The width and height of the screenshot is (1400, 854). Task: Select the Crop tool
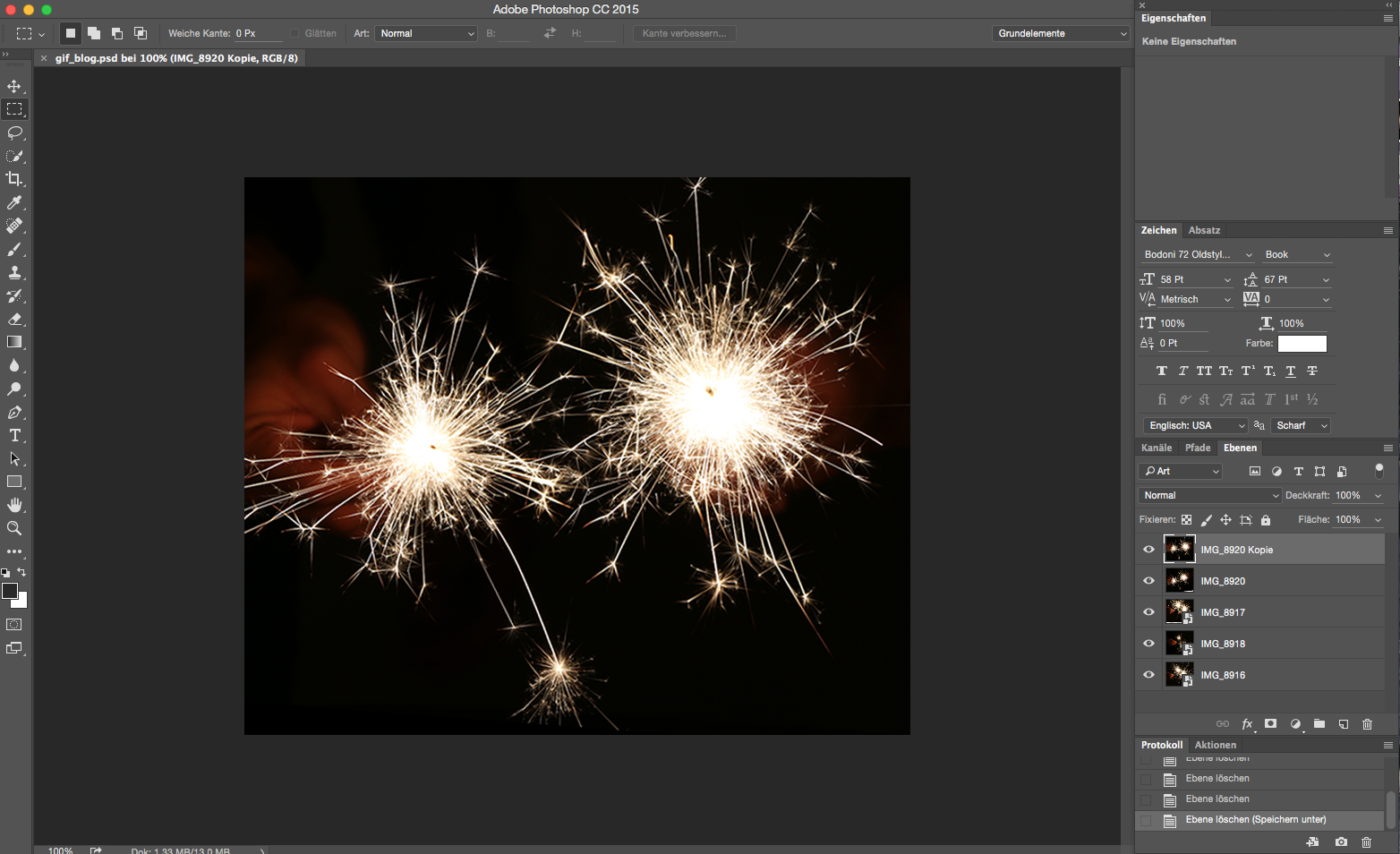tap(14, 179)
